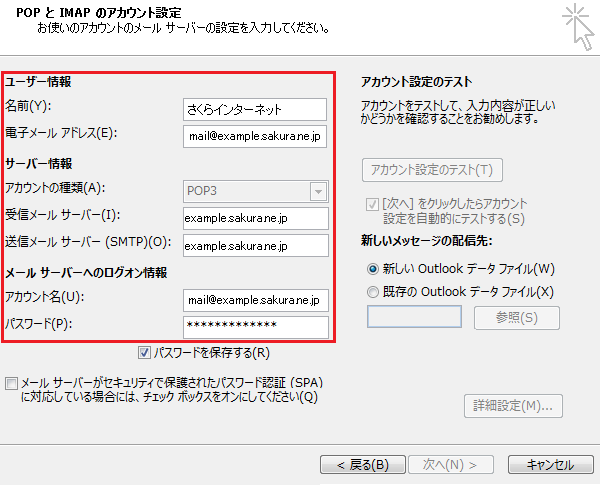Select 既存の Outlook データ ファイル radio button
Viewport: 600px width, 485px height.
(x=374, y=291)
